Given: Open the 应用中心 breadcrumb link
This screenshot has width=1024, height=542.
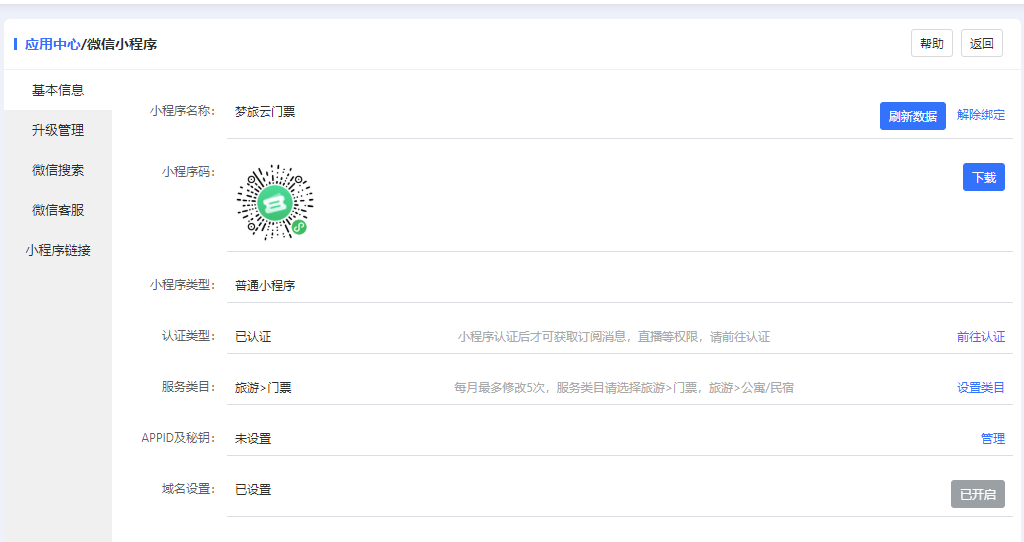Looking at the screenshot, I should click(x=52, y=44).
